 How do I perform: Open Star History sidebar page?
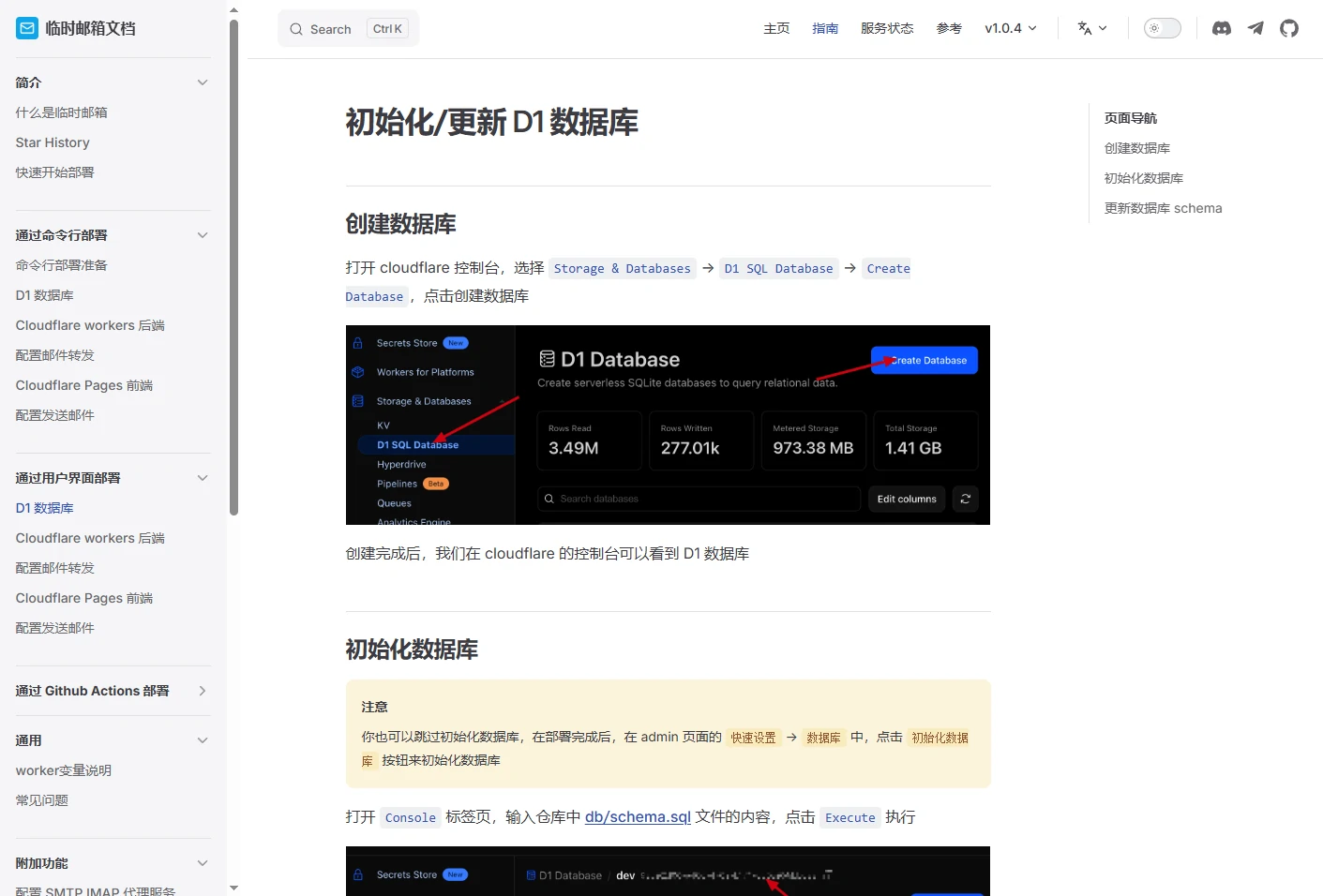pos(53,142)
